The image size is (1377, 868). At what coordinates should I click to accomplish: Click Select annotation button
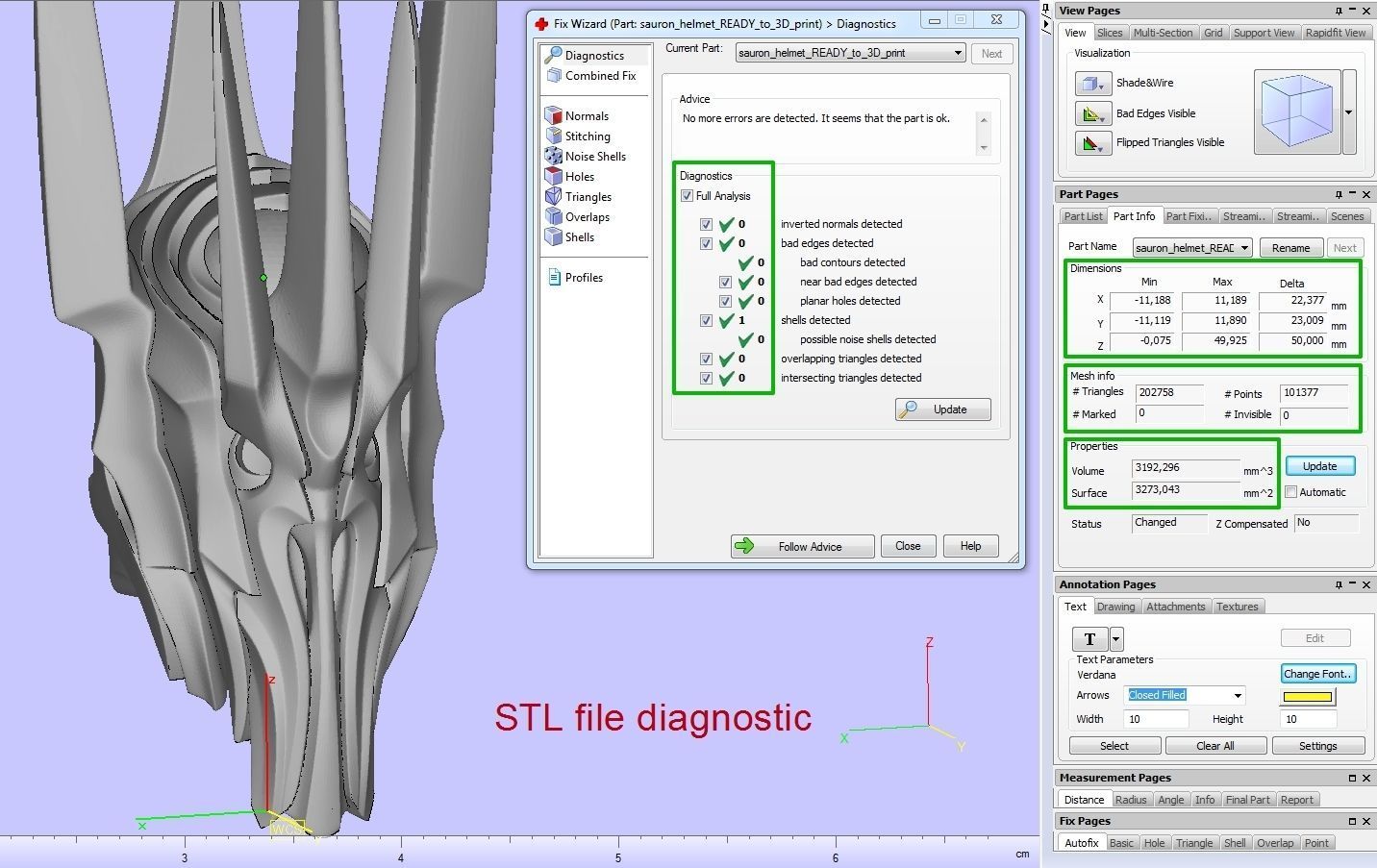coord(1114,746)
